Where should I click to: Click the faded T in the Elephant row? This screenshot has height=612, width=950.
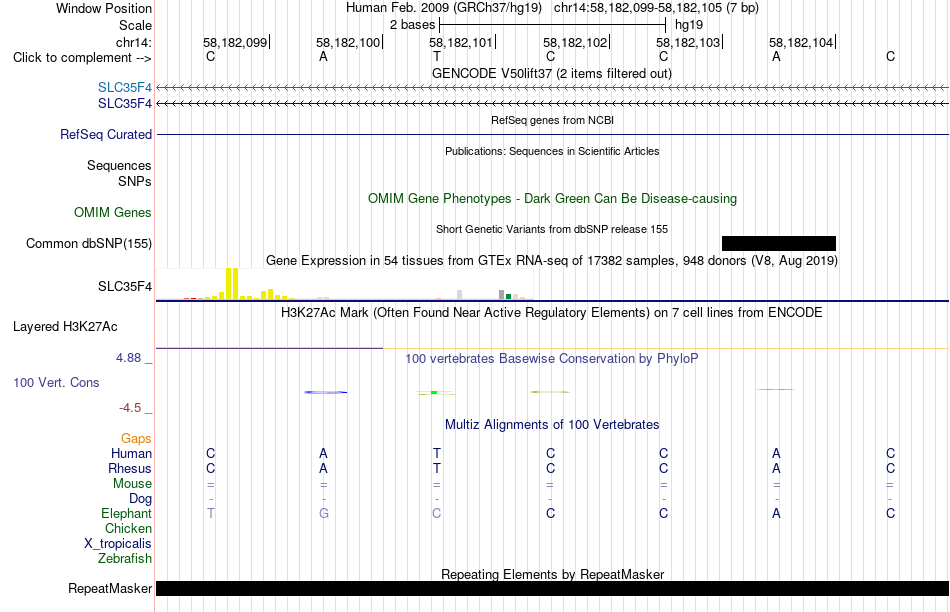tap(211, 513)
